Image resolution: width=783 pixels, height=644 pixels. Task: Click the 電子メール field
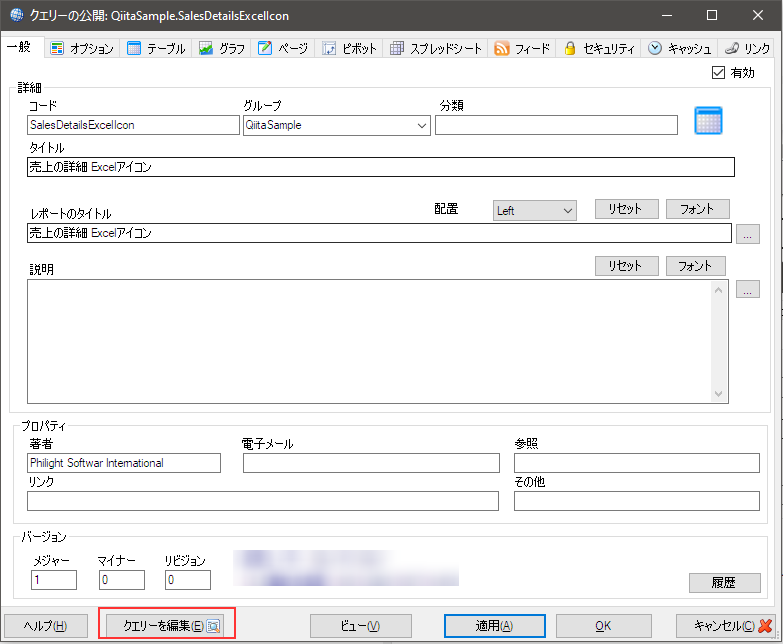coord(371,463)
